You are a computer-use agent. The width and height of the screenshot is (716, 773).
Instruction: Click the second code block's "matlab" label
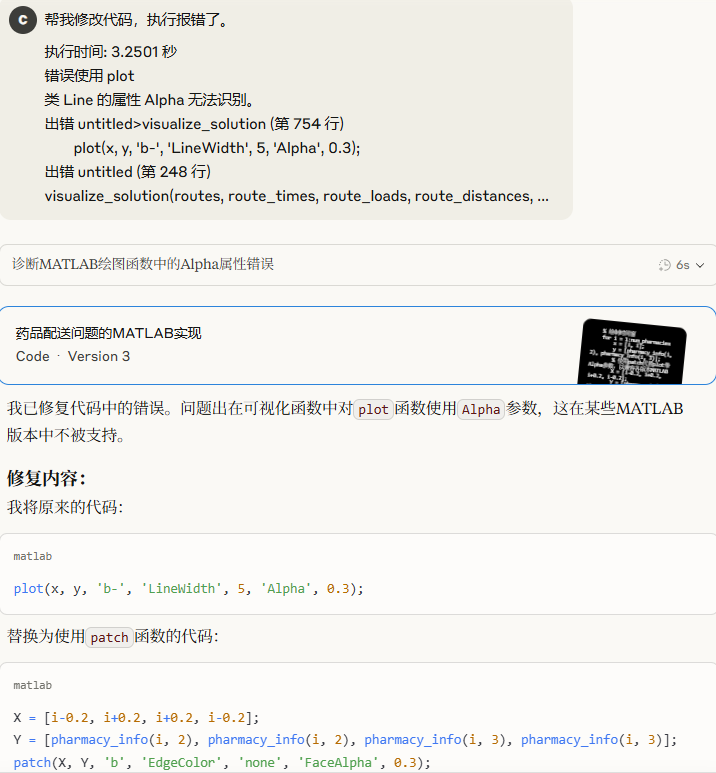point(33,686)
